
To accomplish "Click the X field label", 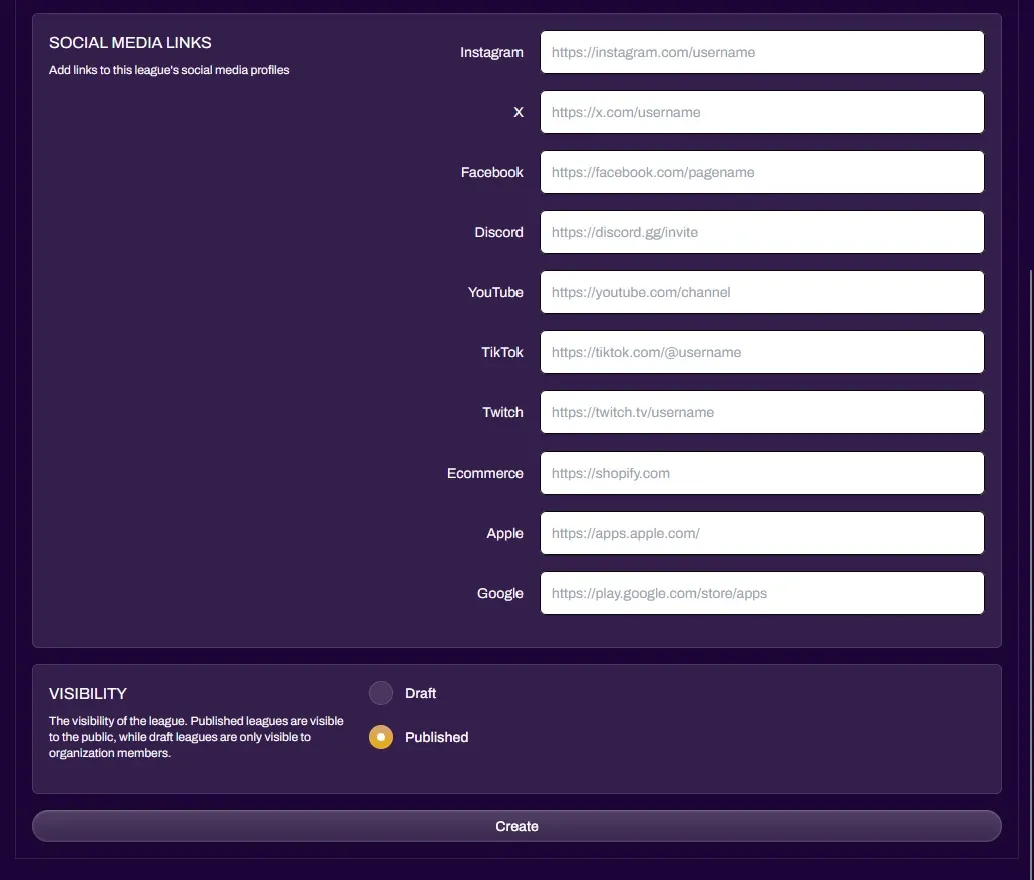I will pyautogui.click(x=518, y=112).
